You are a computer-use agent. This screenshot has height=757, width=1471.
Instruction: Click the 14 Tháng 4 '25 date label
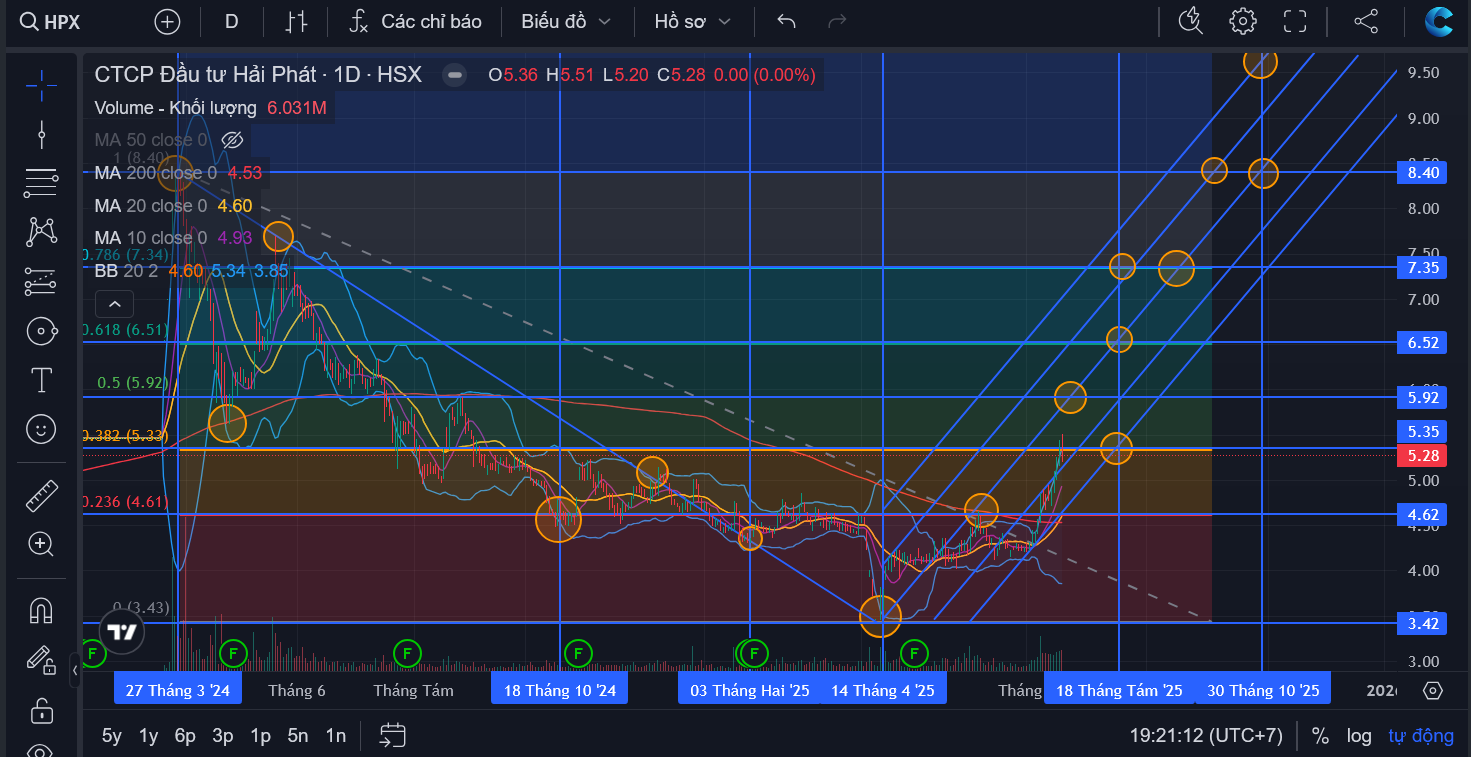point(883,690)
